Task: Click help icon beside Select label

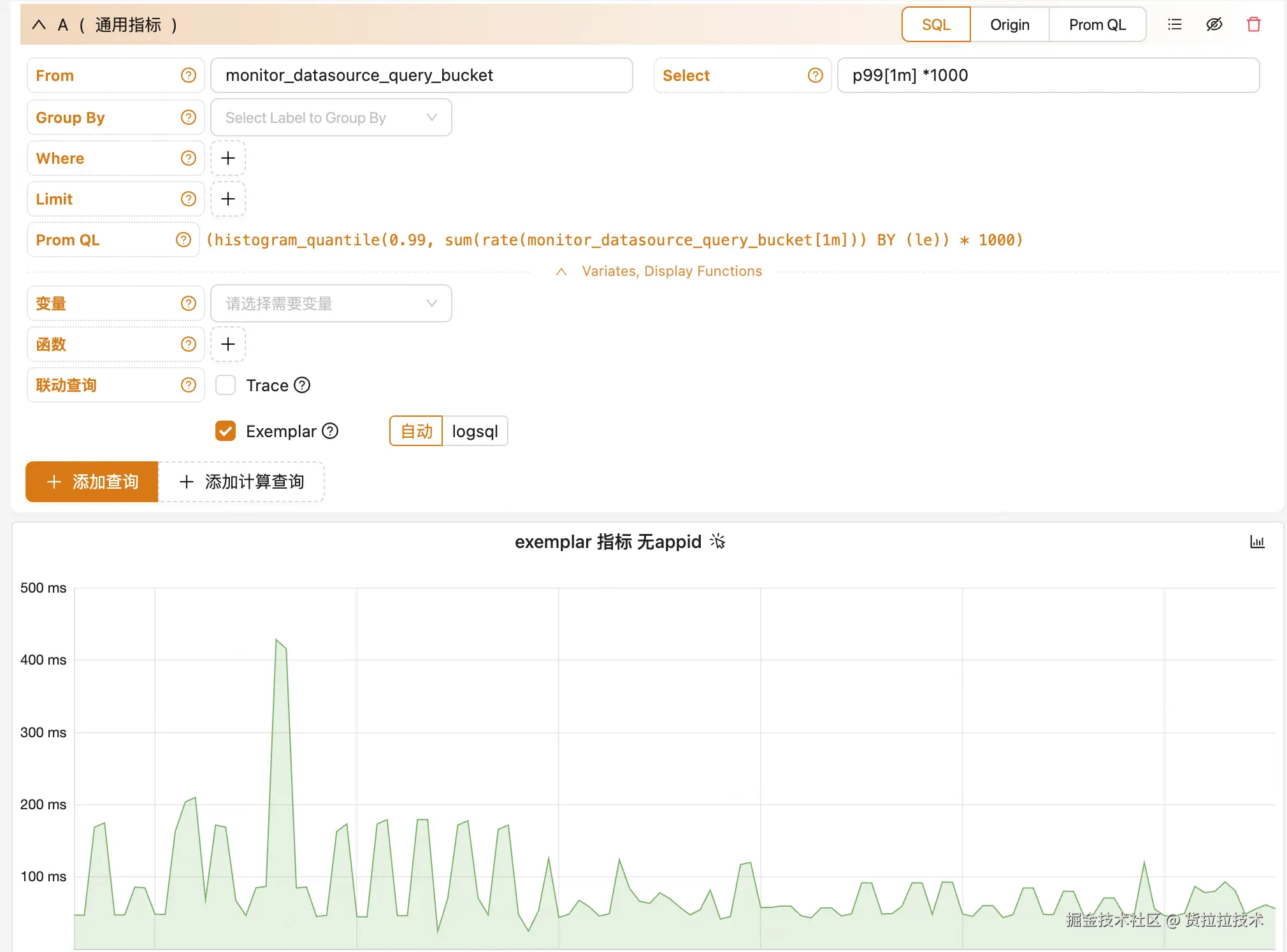Action: (815, 76)
